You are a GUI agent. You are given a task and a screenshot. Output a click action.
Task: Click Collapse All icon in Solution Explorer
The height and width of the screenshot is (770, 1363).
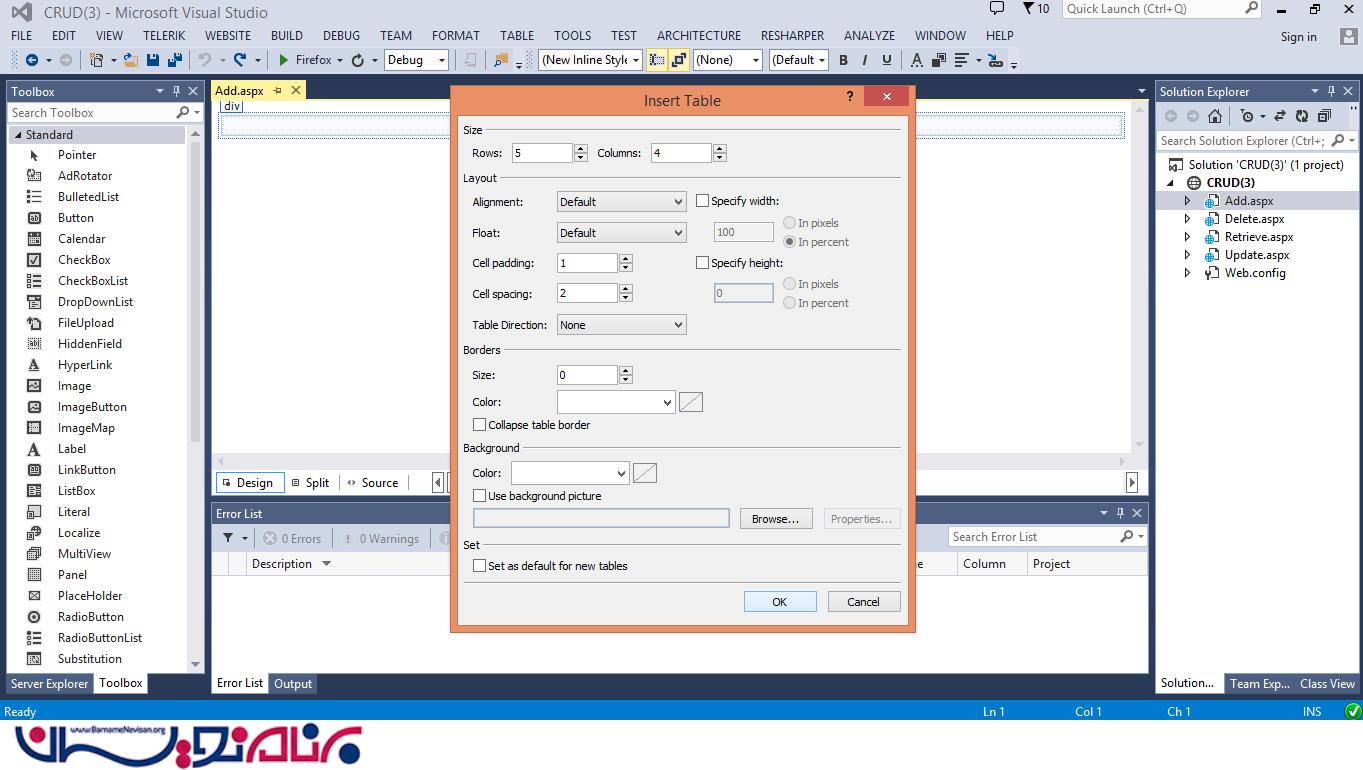coord(1324,117)
